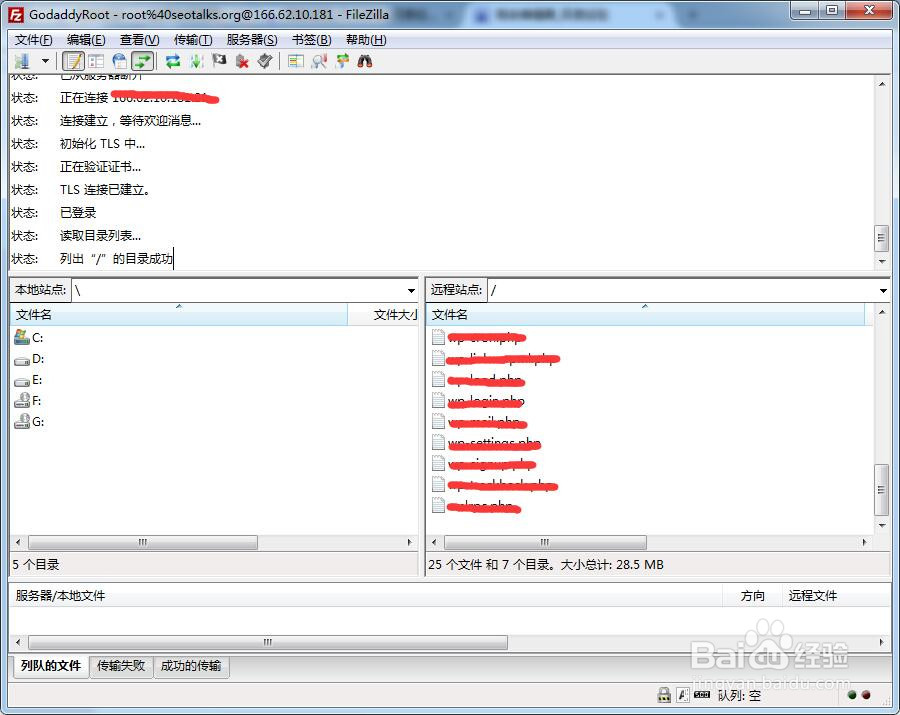Viewport: 900px width, 715px height.
Task: Switch to the 传输失败 tab
Action: (x=121, y=666)
